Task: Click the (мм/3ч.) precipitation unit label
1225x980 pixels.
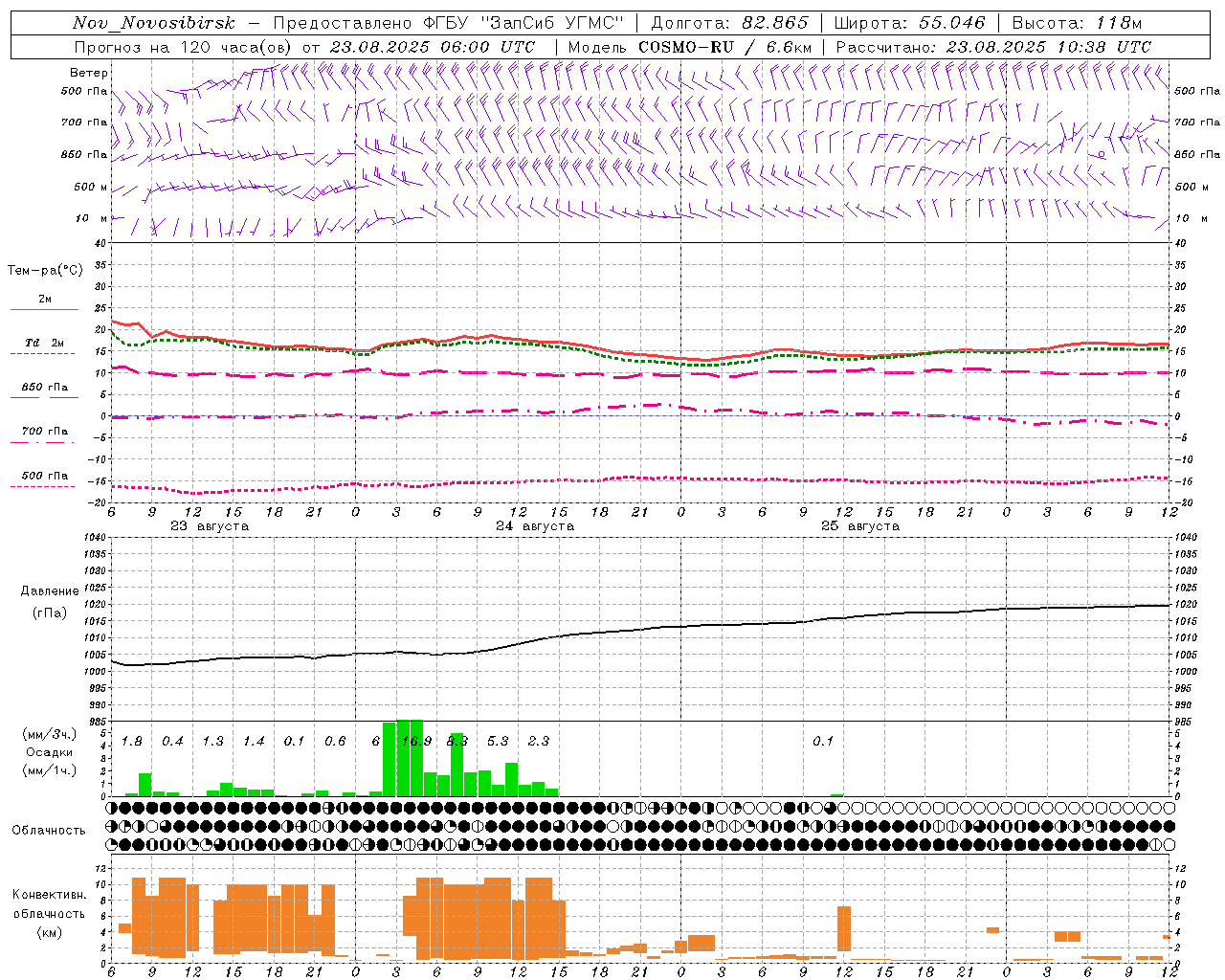Action: [50, 735]
